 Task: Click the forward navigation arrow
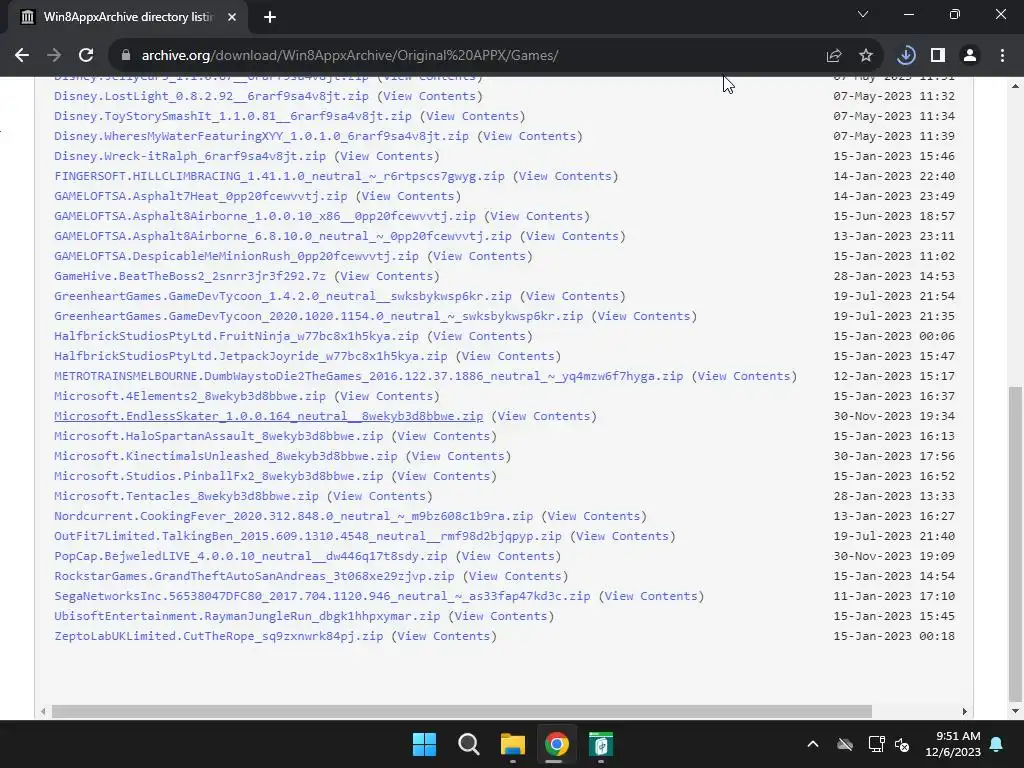pos(54,56)
